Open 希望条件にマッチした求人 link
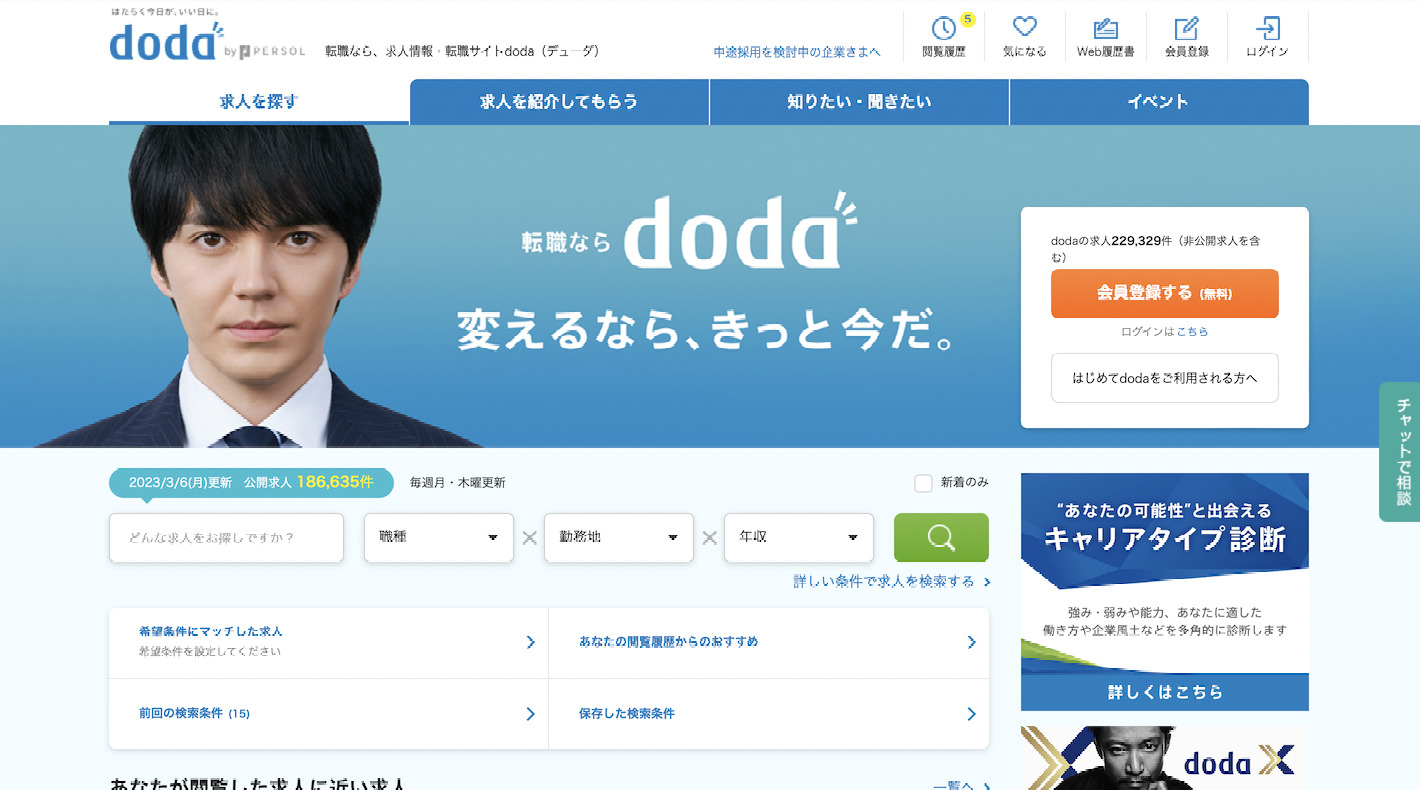The height and width of the screenshot is (790, 1420). 211,632
